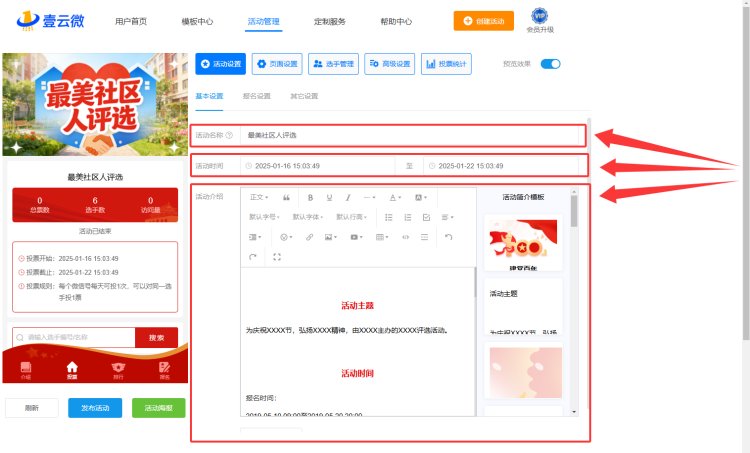Screen dimensions: 750x453
Task: Open 模板中心 in top navigation
Action: coord(197,22)
